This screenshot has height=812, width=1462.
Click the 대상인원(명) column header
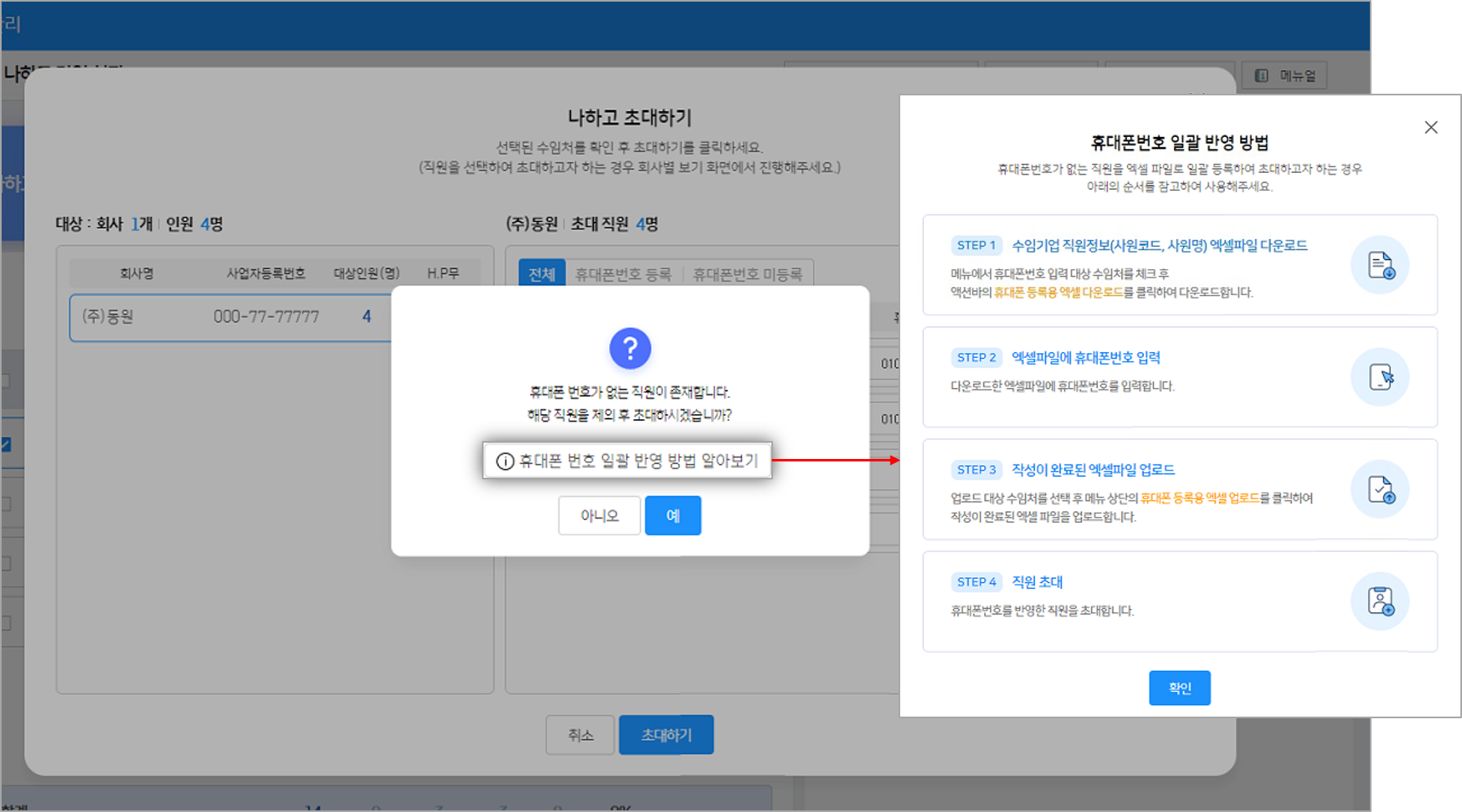(367, 273)
